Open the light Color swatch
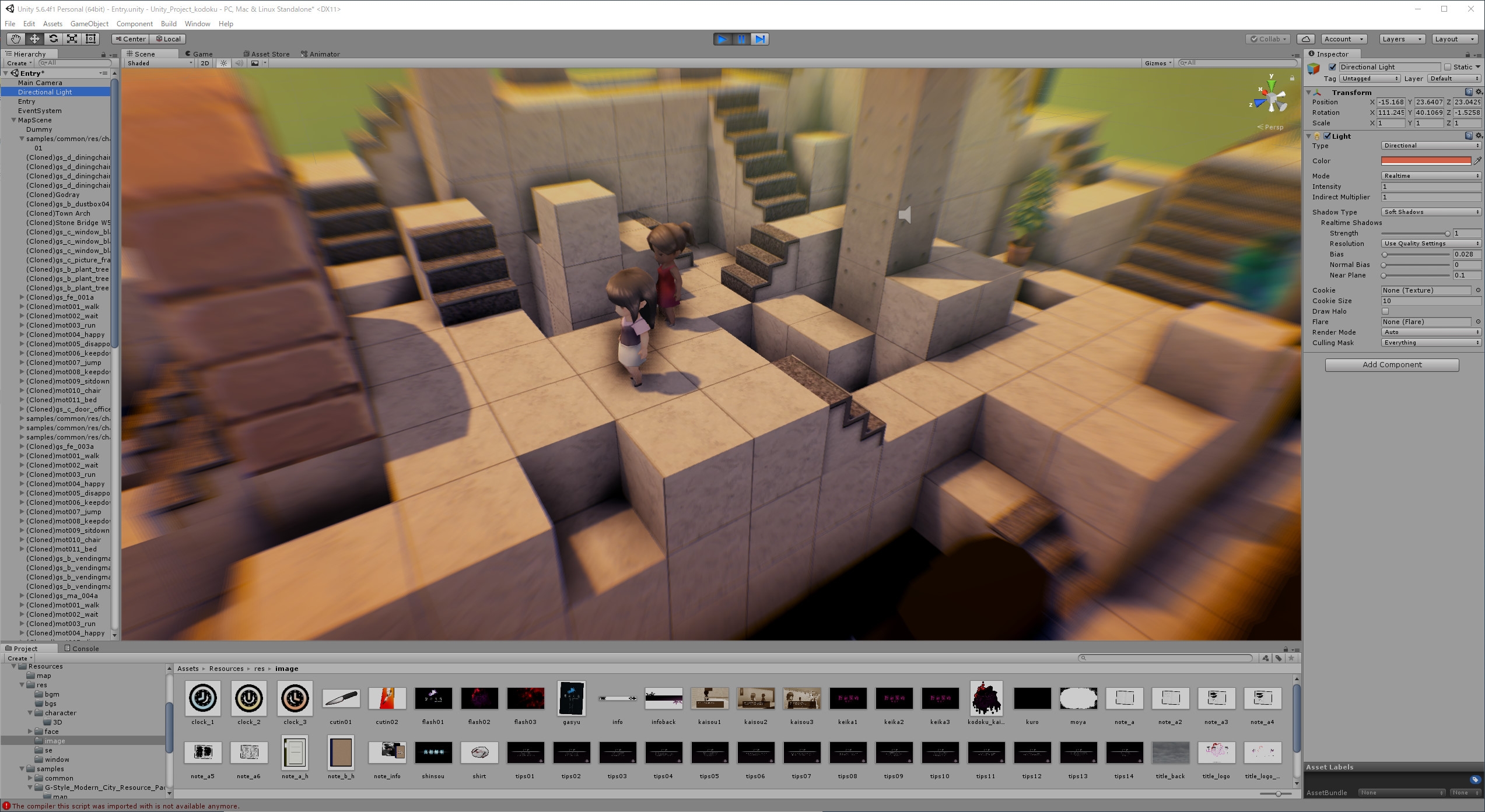Viewport: 1485px width, 812px height. (1426, 161)
